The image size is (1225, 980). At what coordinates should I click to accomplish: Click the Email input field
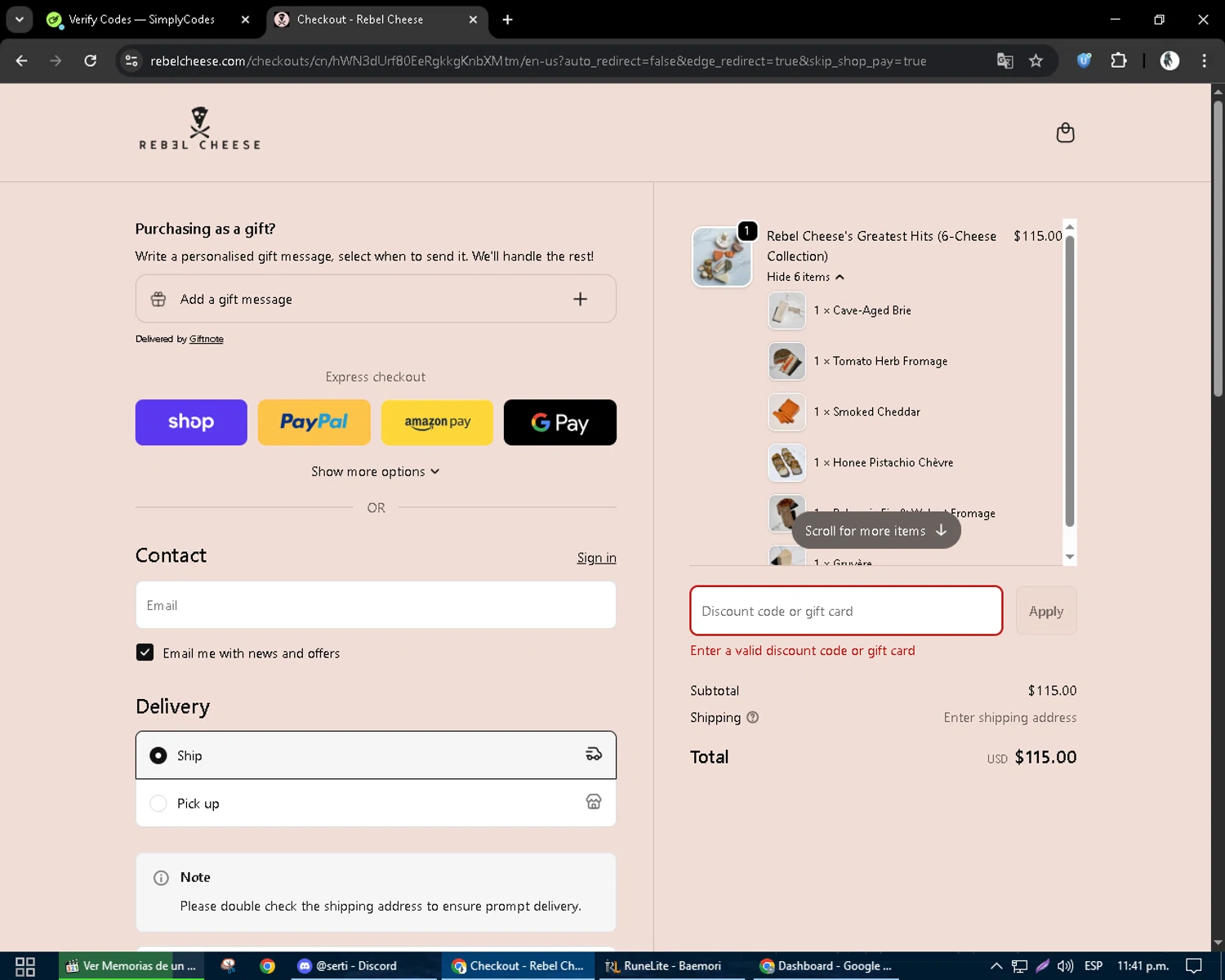point(376,605)
